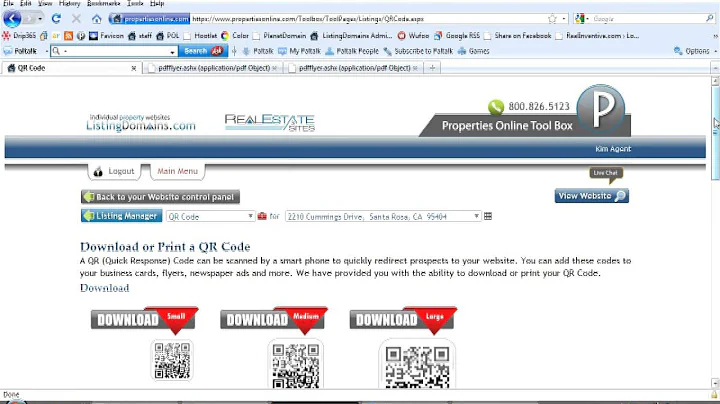The height and width of the screenshot is (404, 720).
Task: Open the browser Home page icon
Action: tap(96, 19)
